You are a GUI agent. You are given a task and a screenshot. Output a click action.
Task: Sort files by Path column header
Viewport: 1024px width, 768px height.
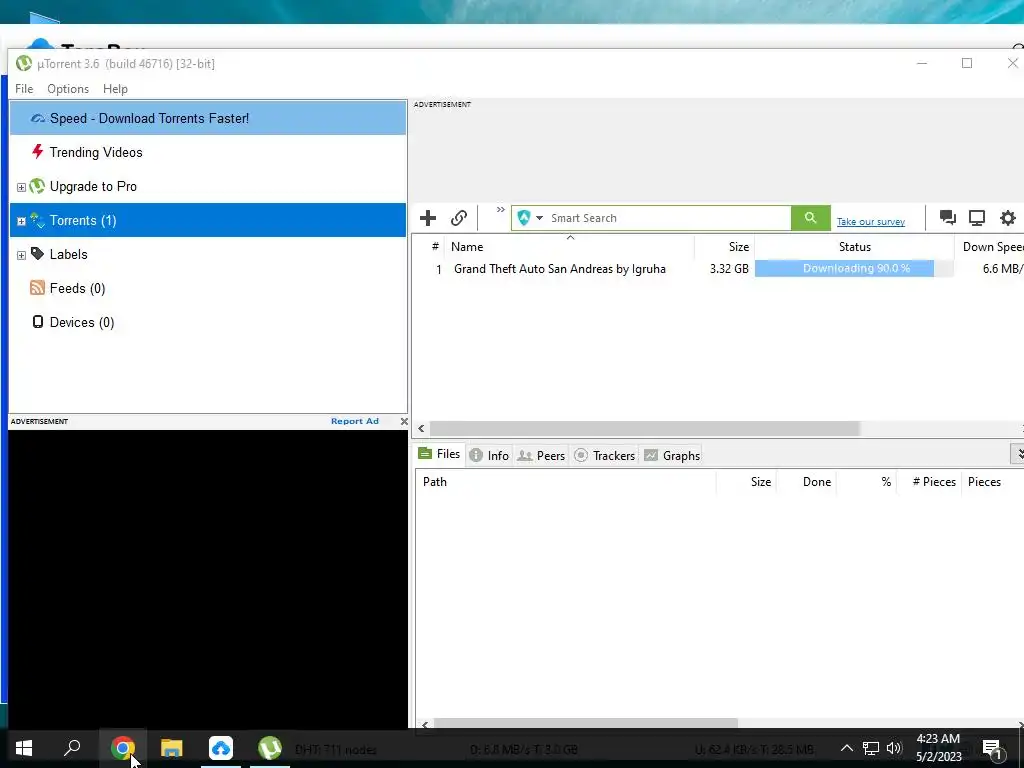pyautogui.click(x=566, y=482)
